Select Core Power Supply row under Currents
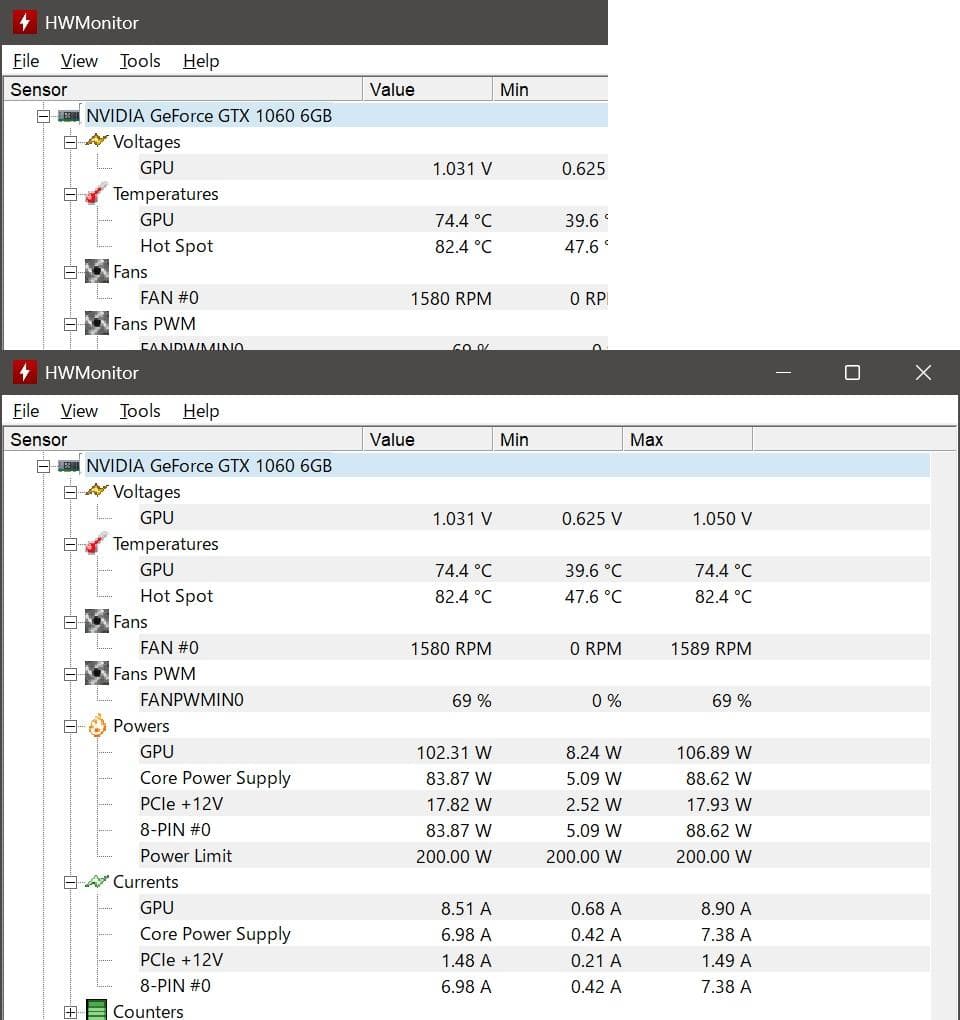 (533, 934)
